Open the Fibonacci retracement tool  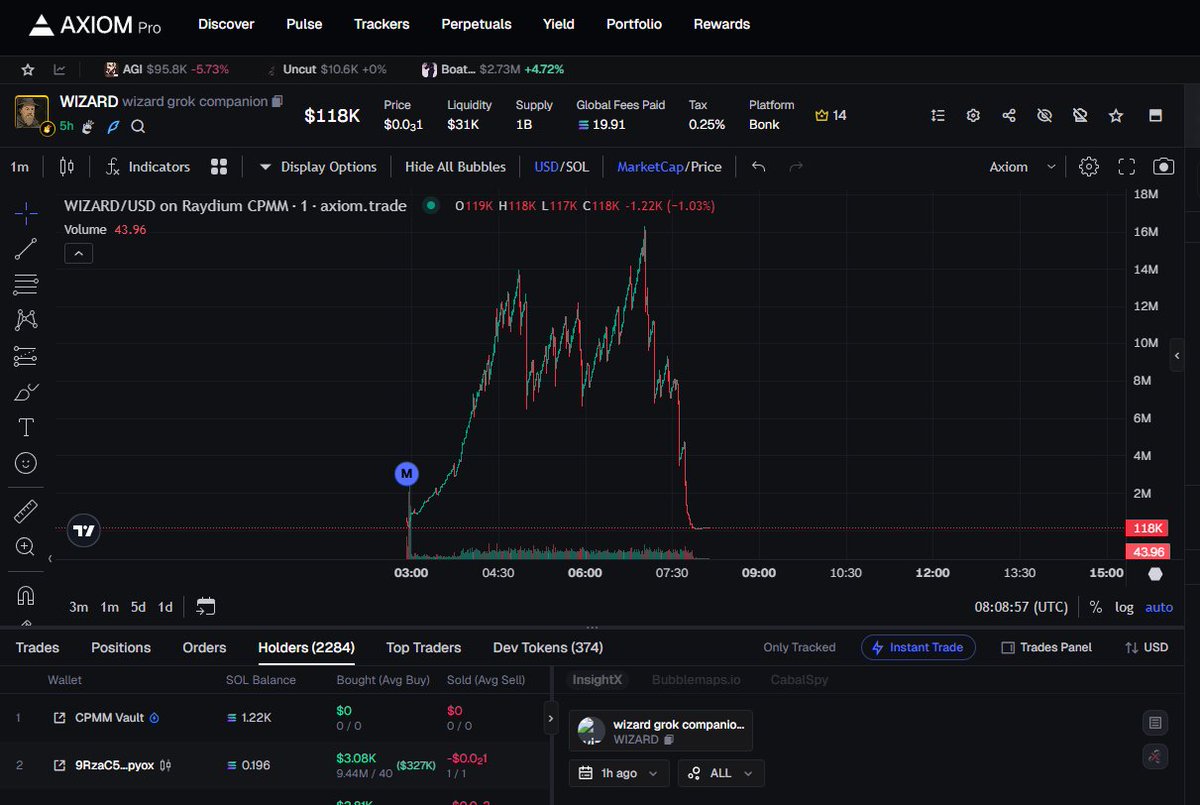[26, 284]
